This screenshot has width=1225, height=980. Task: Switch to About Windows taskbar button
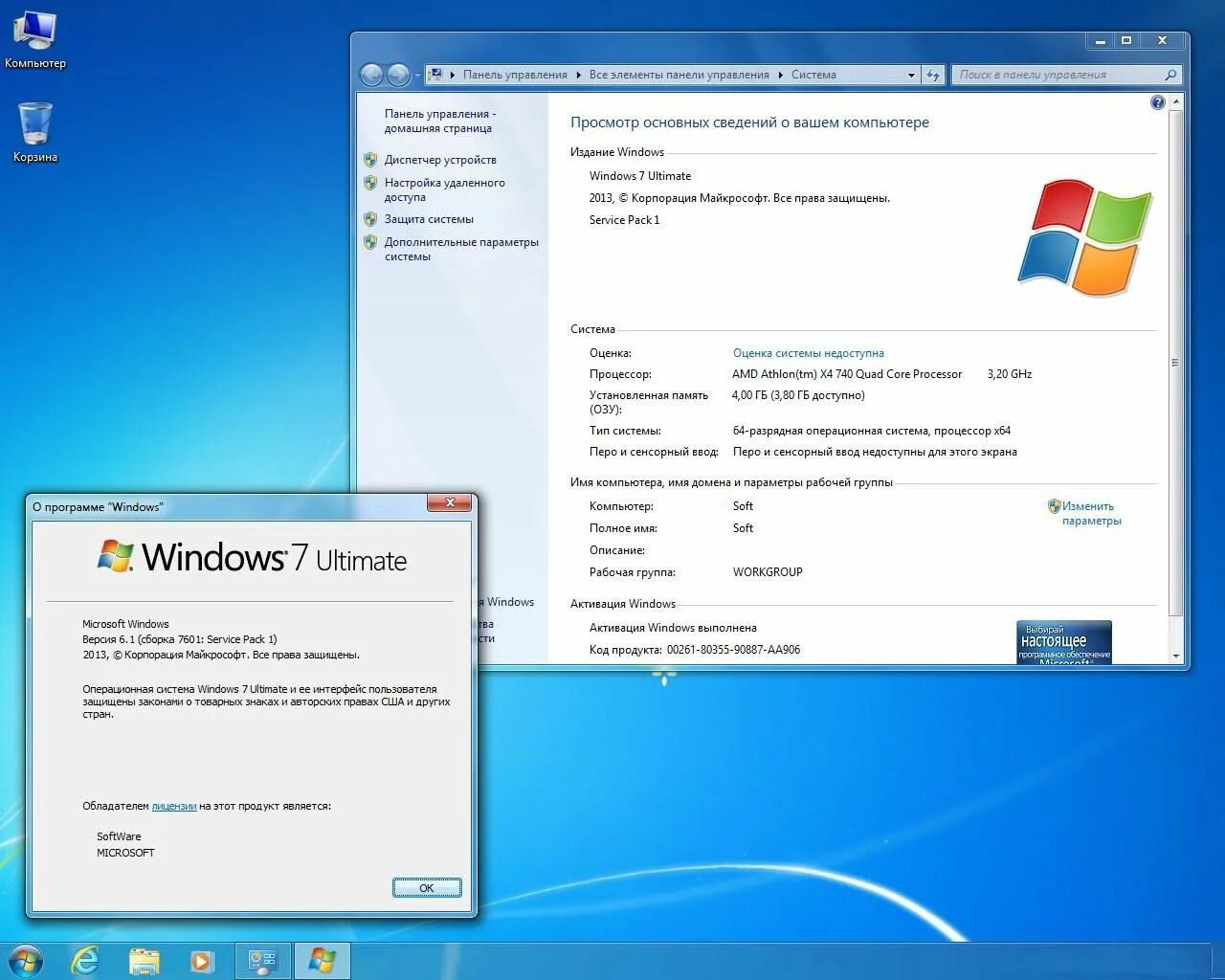coord(323,961)
